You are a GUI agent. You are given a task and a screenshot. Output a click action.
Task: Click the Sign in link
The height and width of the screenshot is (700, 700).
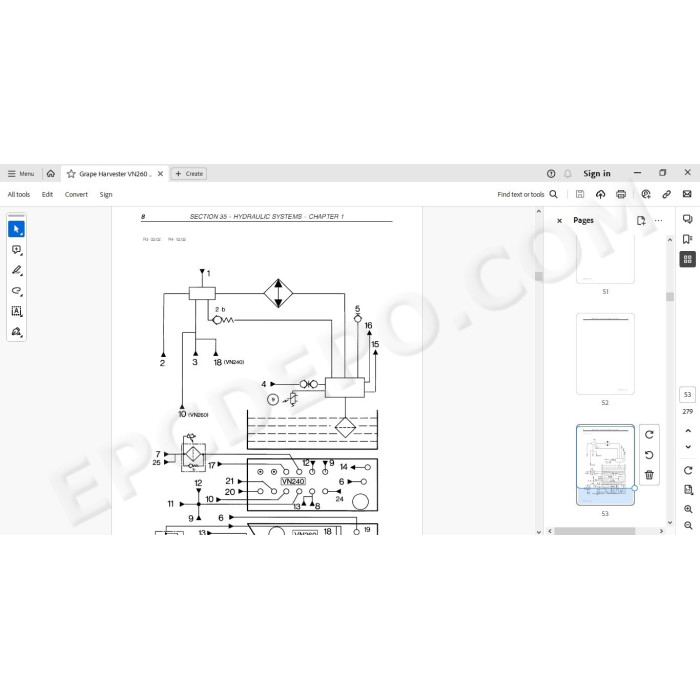coord(596,173)
